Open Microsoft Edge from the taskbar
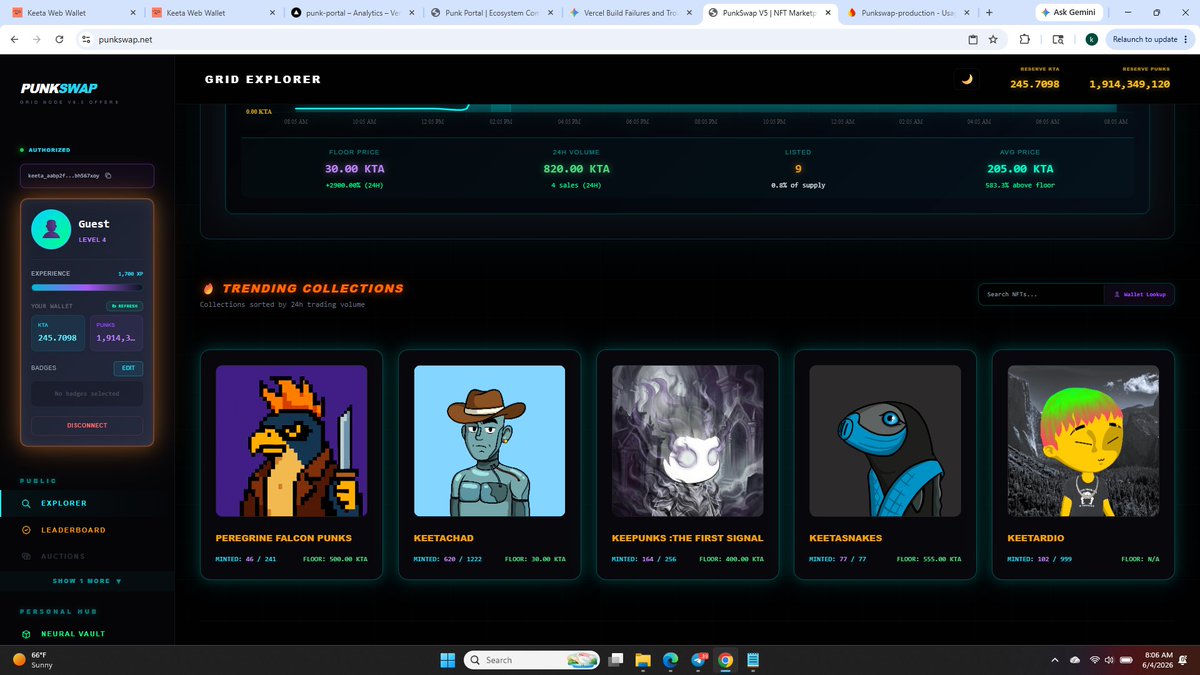The height and width of the screenshot is (675, 1200). click(x=670, y=660)
